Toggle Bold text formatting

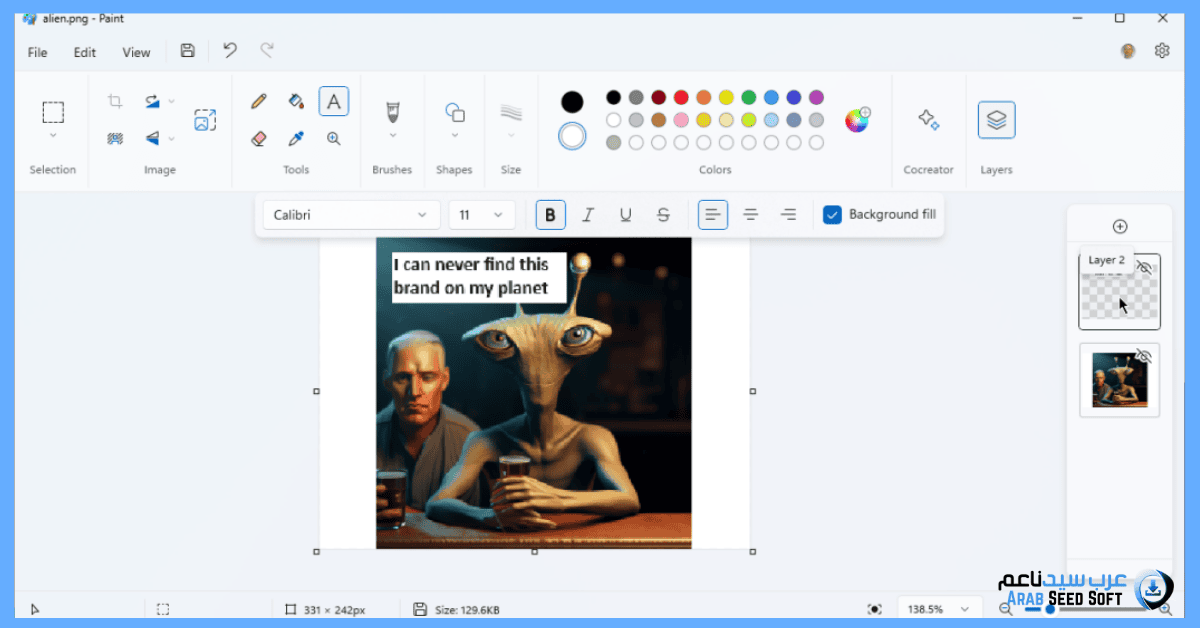(550, 215)
